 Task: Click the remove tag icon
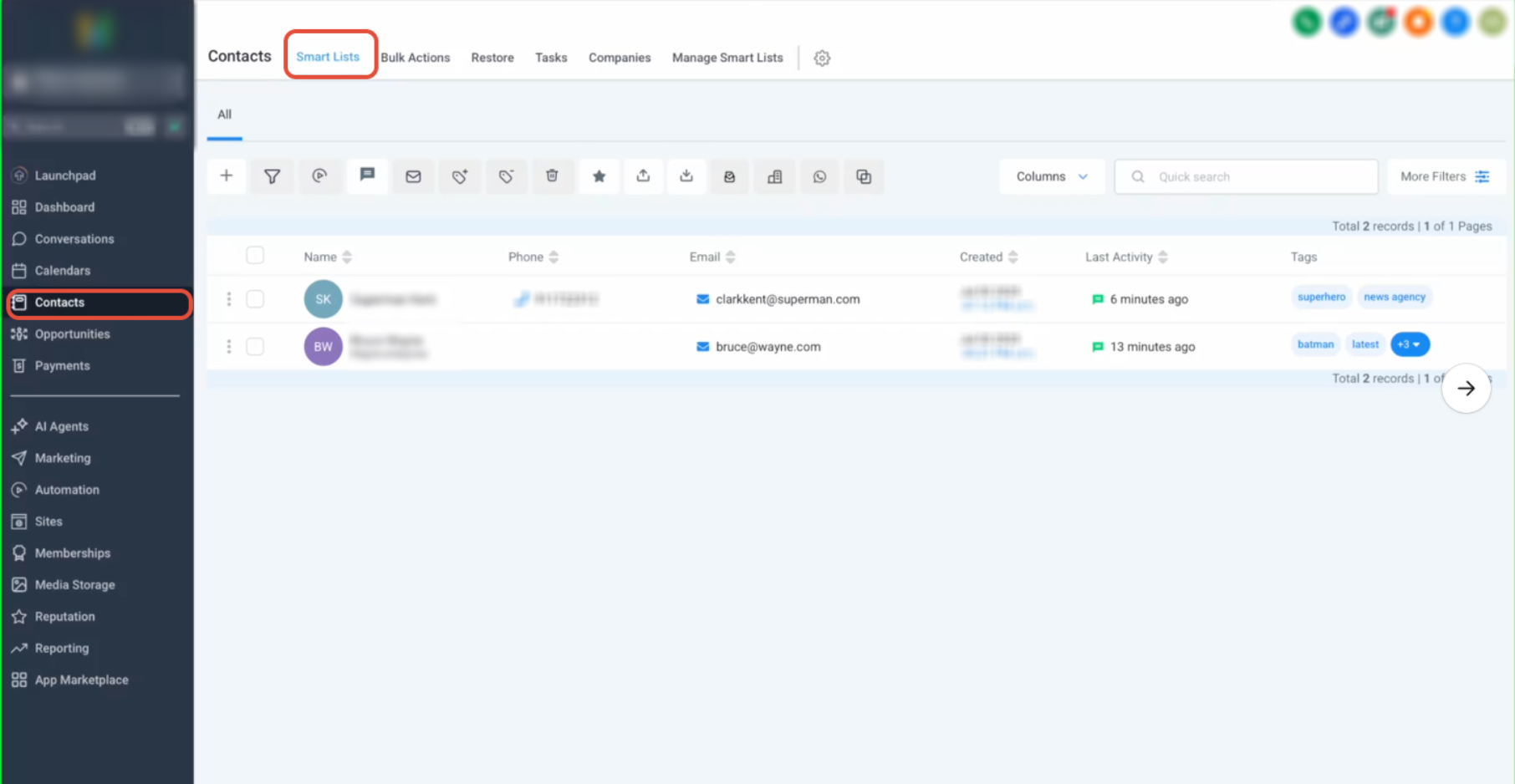[506, 176]
